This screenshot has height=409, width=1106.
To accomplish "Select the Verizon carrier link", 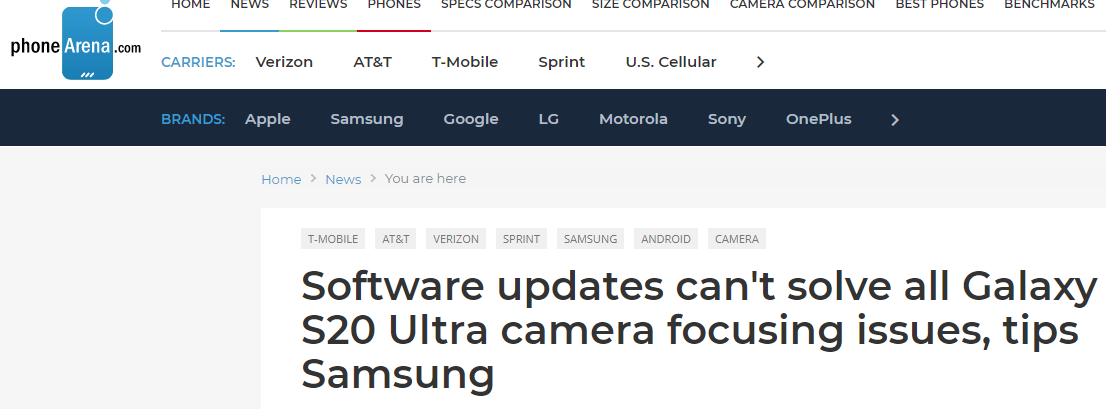I will 284,62.
